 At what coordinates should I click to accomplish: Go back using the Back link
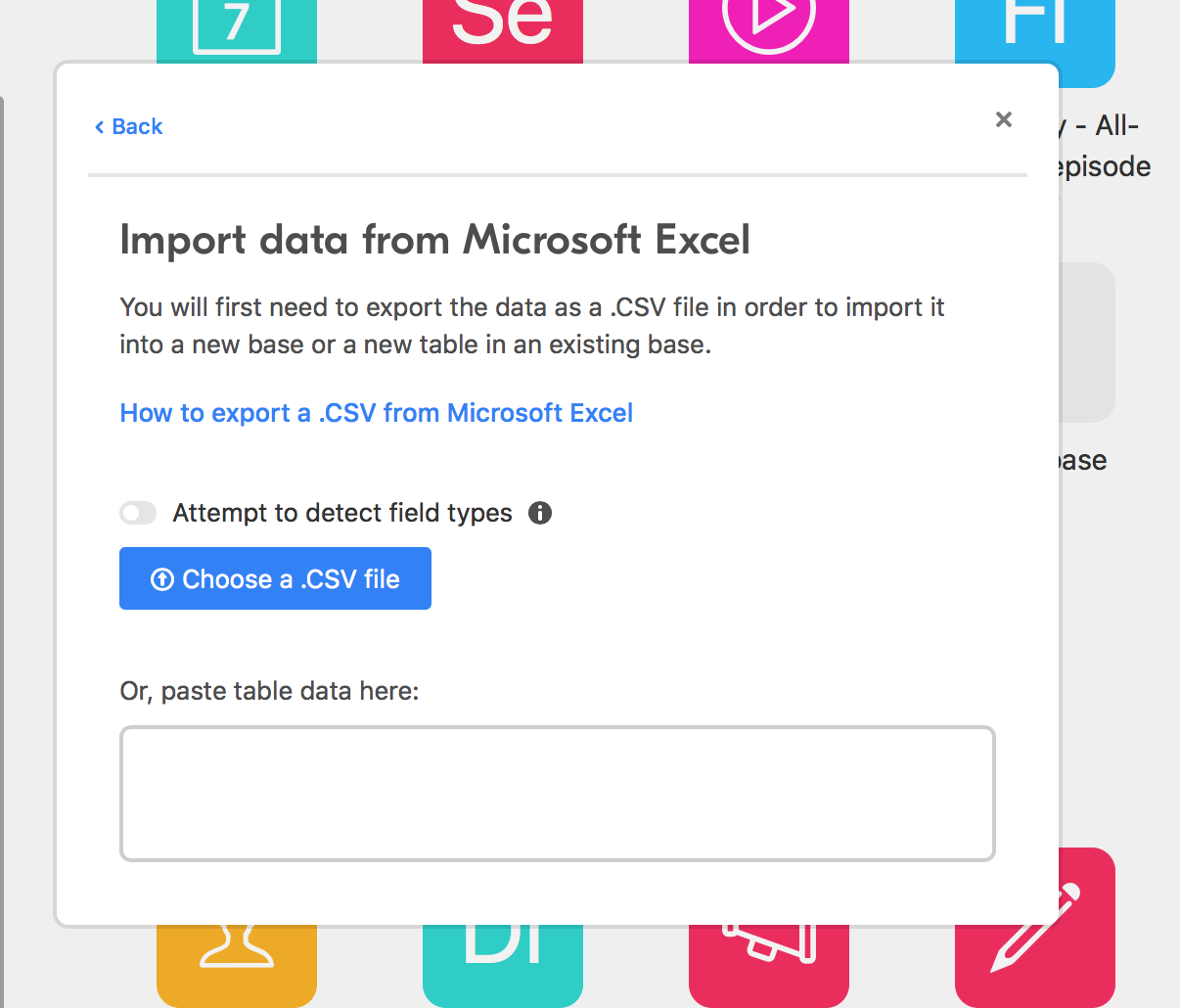point(128,126)
